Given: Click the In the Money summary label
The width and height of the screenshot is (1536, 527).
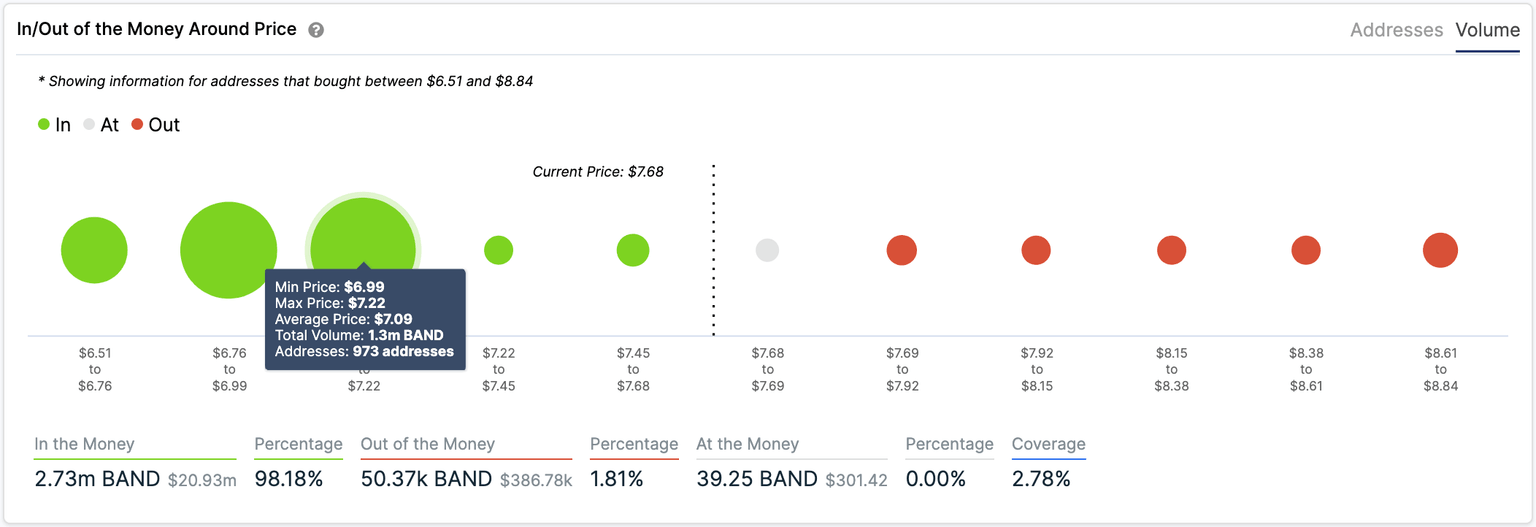Looking at the screenshot, I should (x=84, y=444).
